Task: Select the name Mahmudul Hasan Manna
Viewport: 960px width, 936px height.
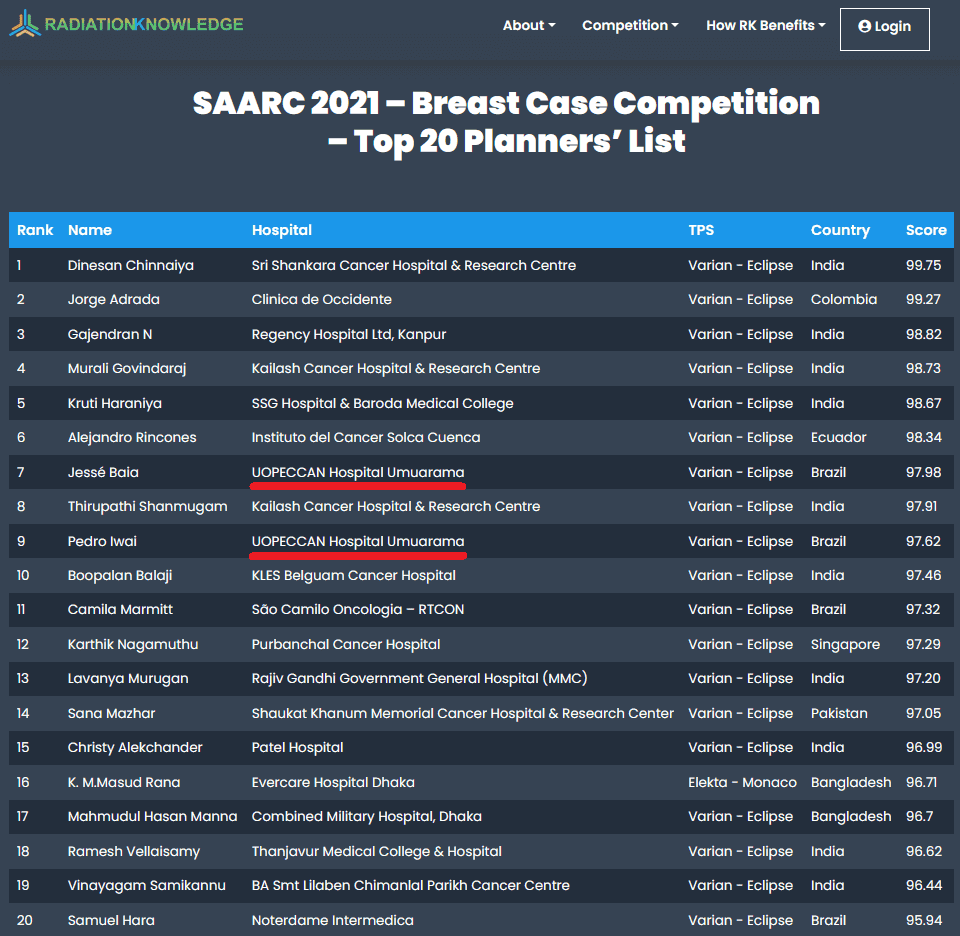Action: (x=152, y=817)
